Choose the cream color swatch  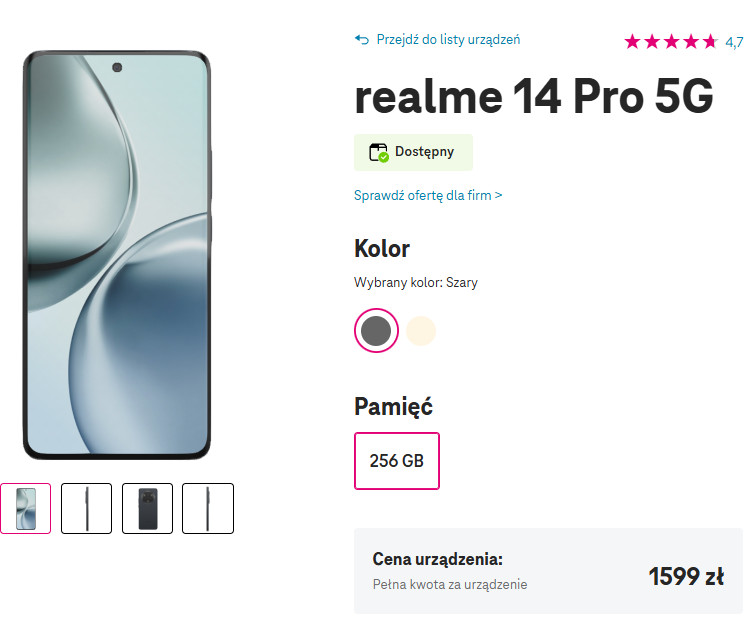point(421,331)
